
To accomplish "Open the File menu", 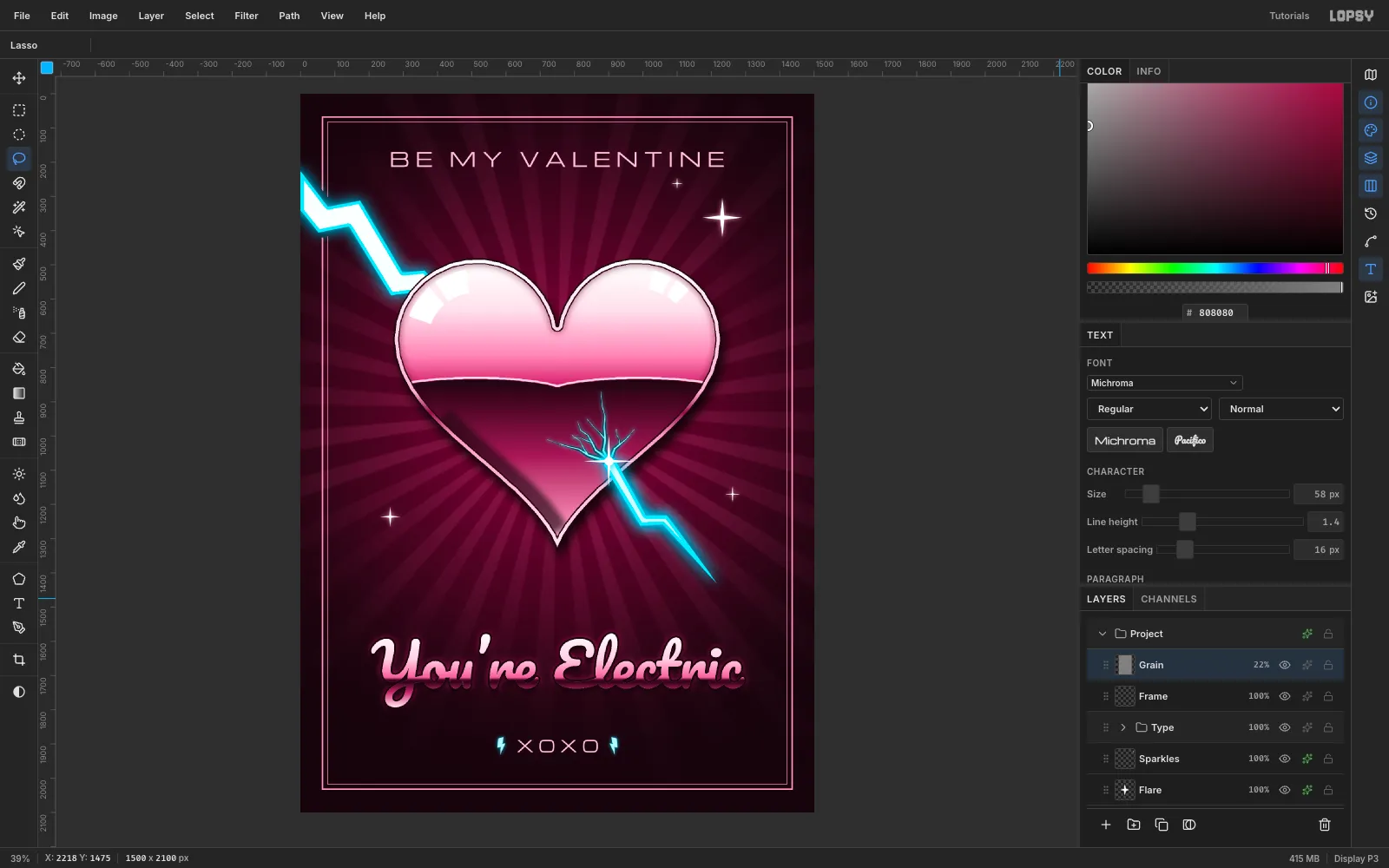I will tap(22, 16).
